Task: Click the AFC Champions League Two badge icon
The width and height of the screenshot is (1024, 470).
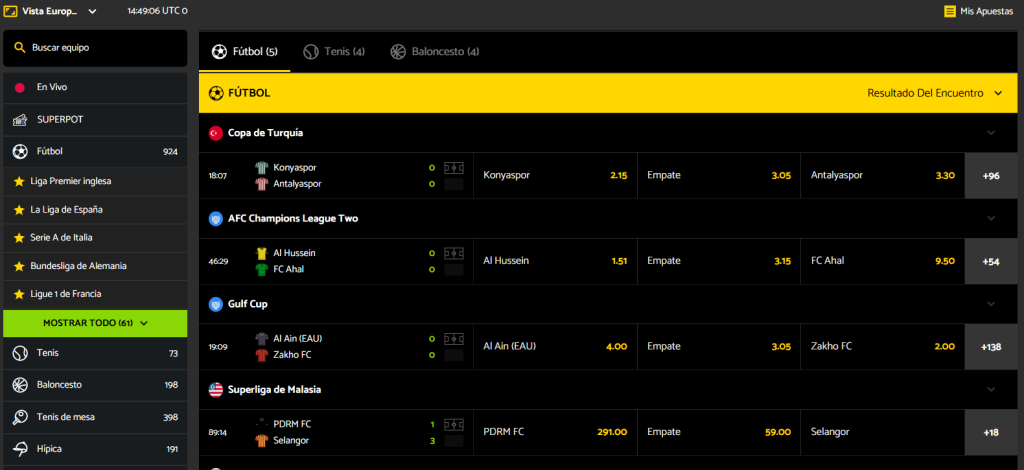Action: [x=216, y=219]
